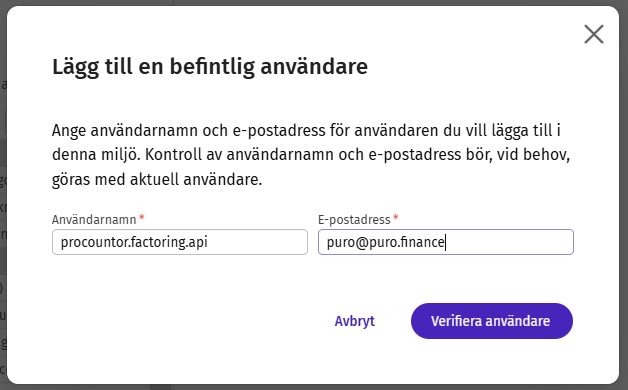Screen dimensions: 628x390
Task: Click the text göras med aktuell användare
Action: (157, 179)
